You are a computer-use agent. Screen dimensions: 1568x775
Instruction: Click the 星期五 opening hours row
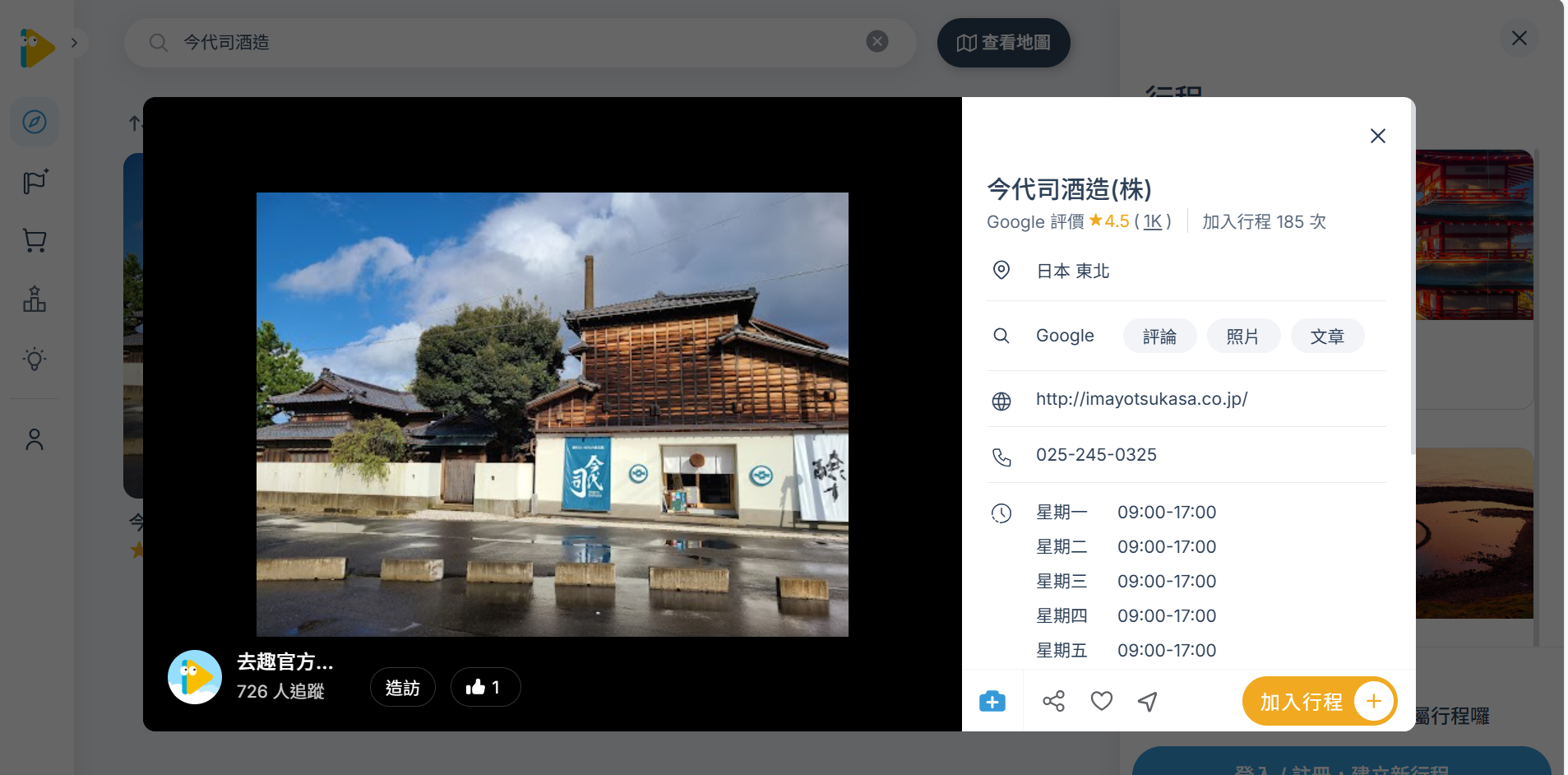(x=1126, y=651)
